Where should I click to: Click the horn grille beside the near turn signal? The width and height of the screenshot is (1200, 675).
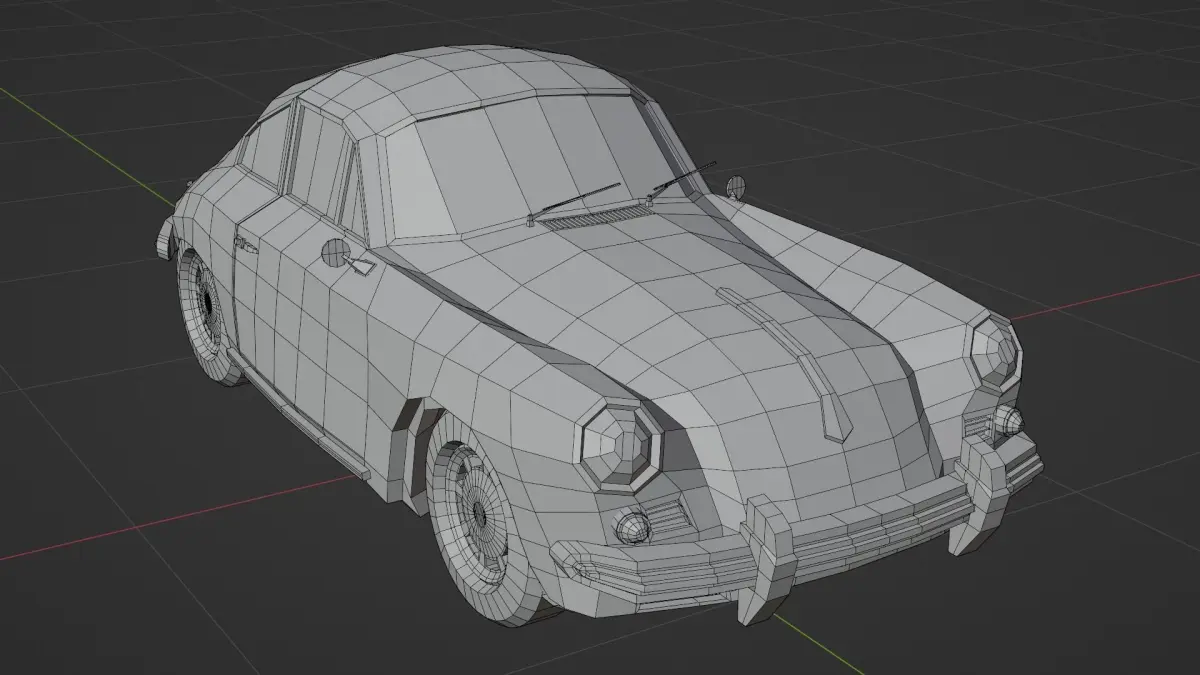coord(671,517)
